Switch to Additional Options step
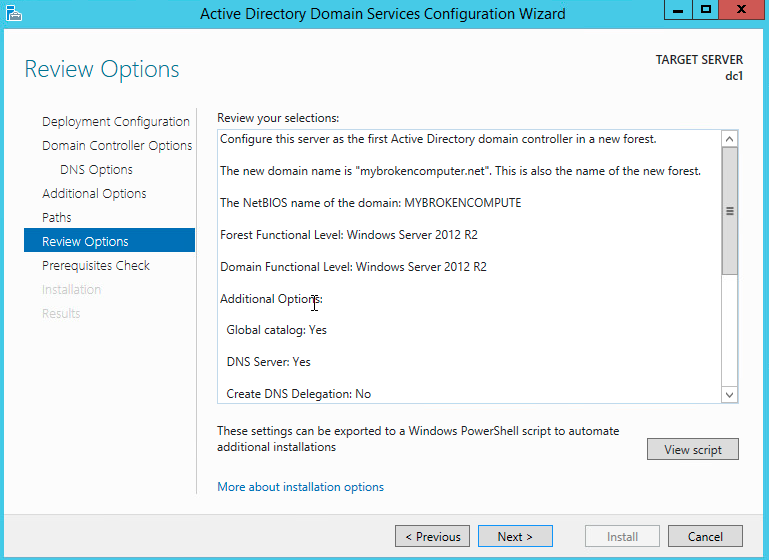The height and width of the screenshot is (560, 769). click(94, 194)
